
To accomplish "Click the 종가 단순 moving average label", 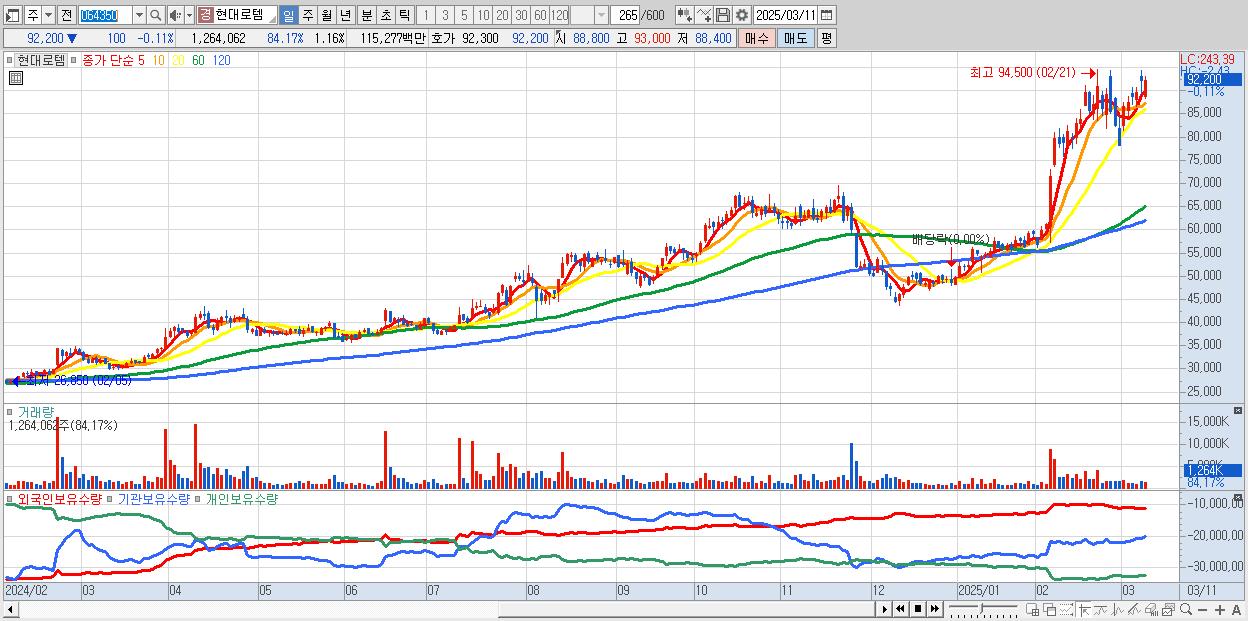I will click(x=109, y=60).
